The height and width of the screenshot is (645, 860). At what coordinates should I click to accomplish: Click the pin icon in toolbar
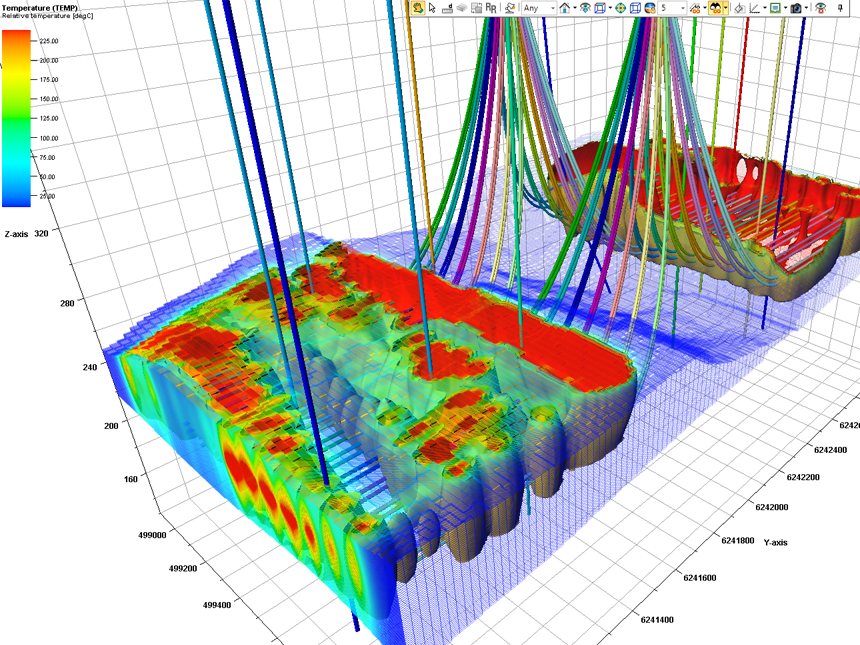point(839,8)
